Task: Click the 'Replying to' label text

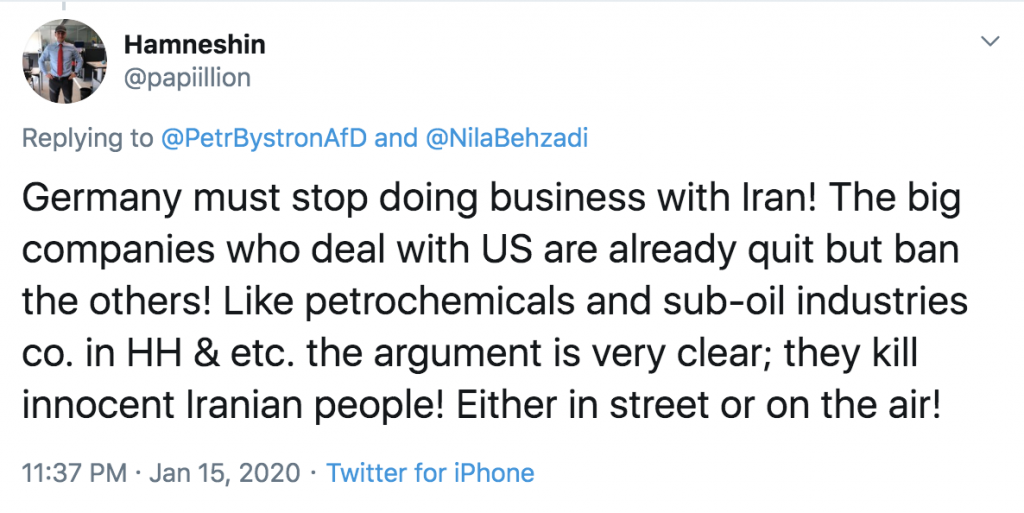Action: point(88,138)
